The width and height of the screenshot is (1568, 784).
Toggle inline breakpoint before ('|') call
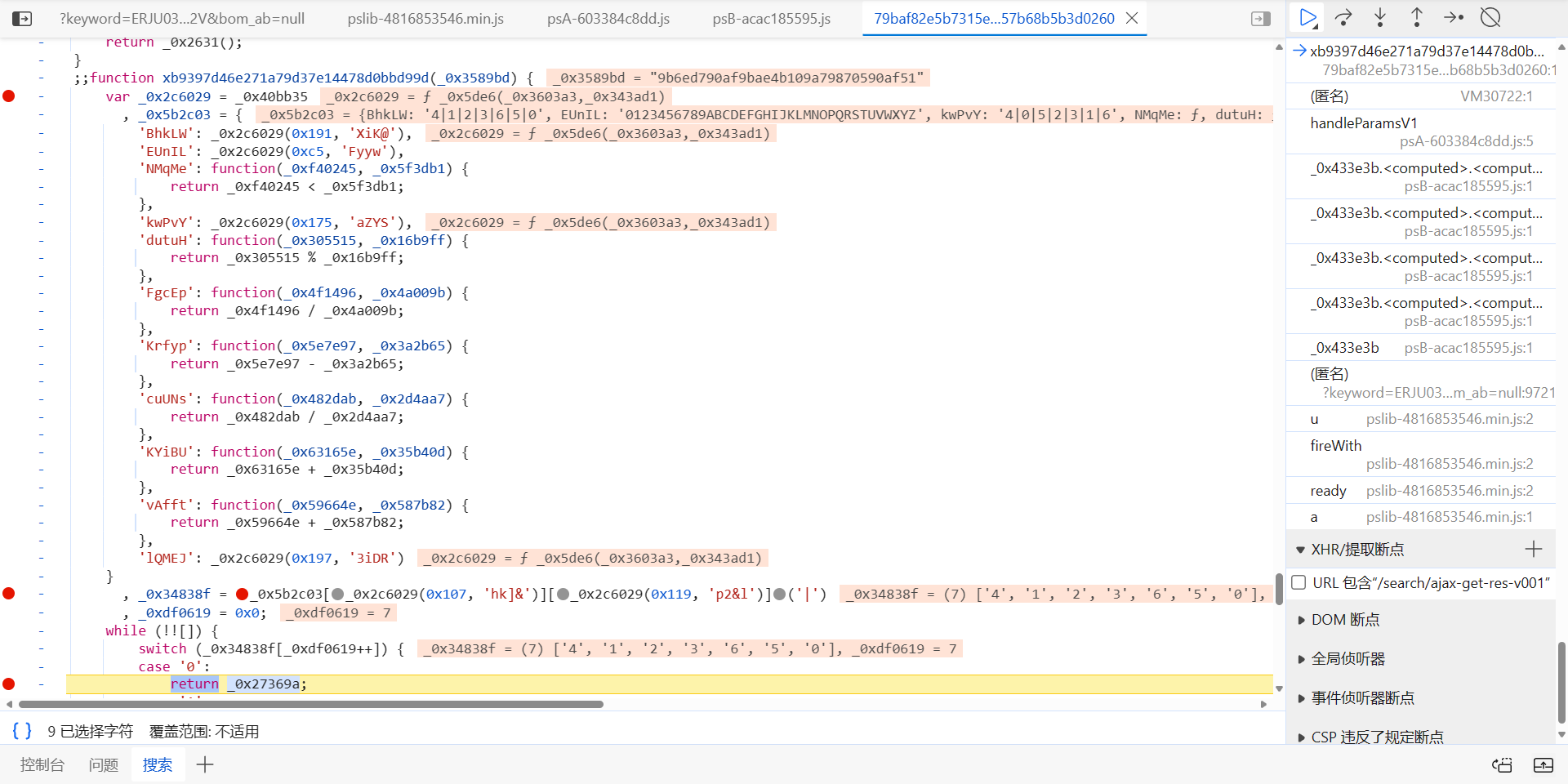click(779, 595)
